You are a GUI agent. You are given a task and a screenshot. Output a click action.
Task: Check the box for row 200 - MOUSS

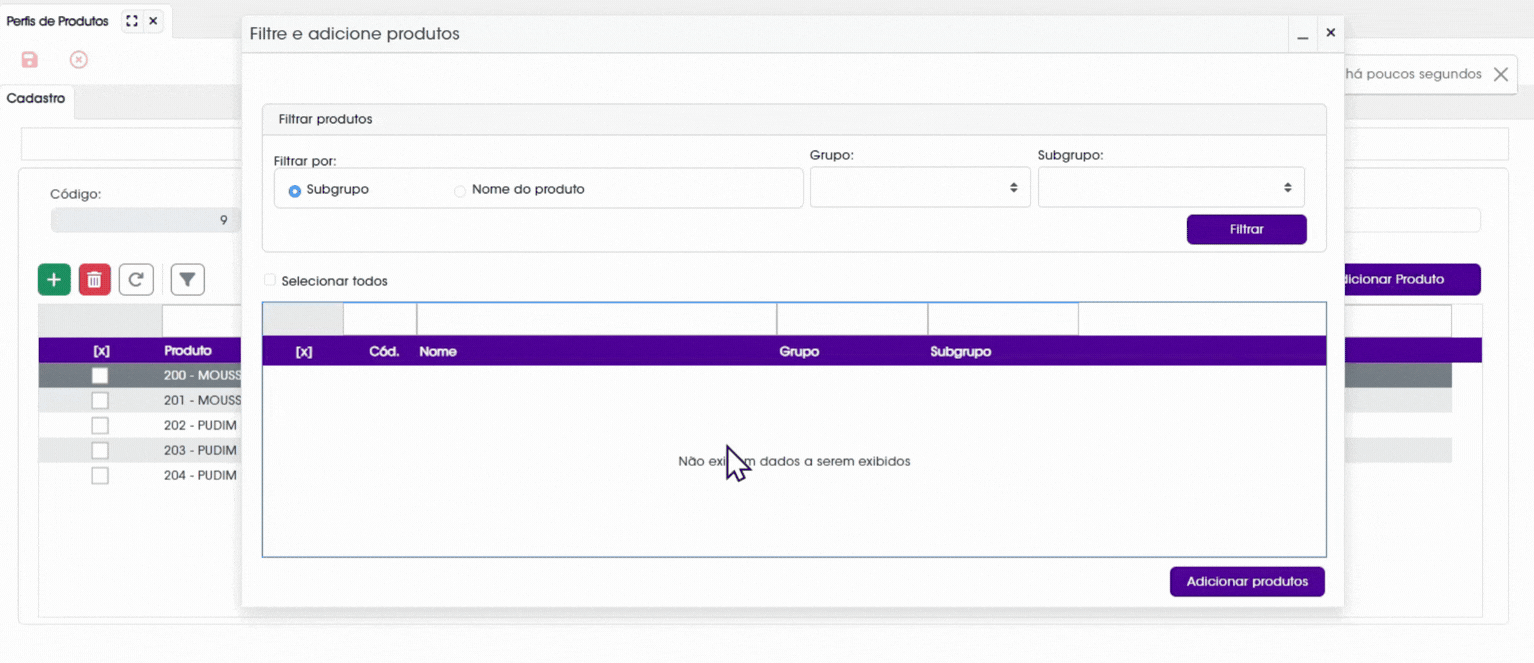click(x=100, y=375)
